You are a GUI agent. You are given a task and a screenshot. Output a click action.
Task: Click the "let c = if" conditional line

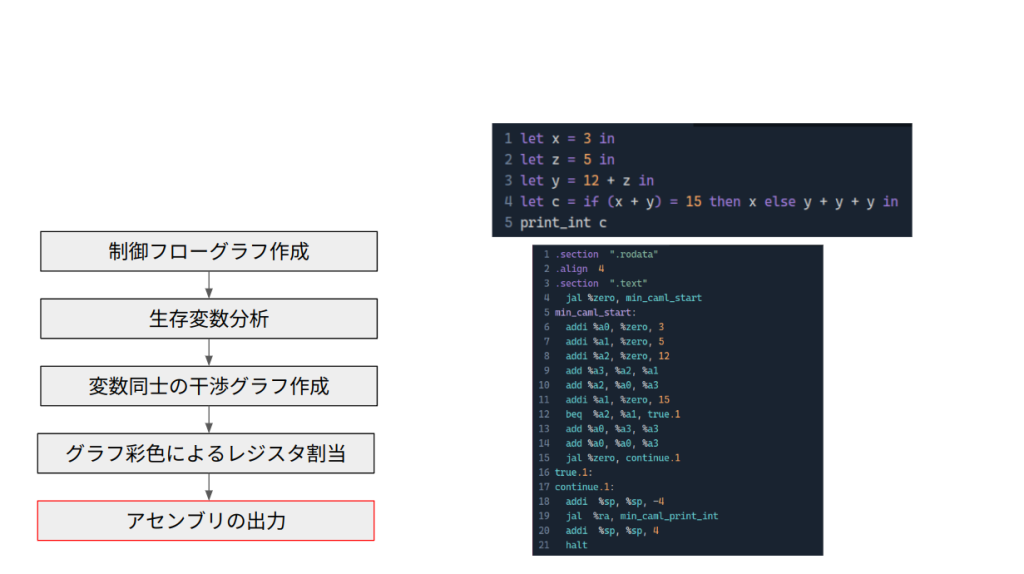click(x=708, y=201)
